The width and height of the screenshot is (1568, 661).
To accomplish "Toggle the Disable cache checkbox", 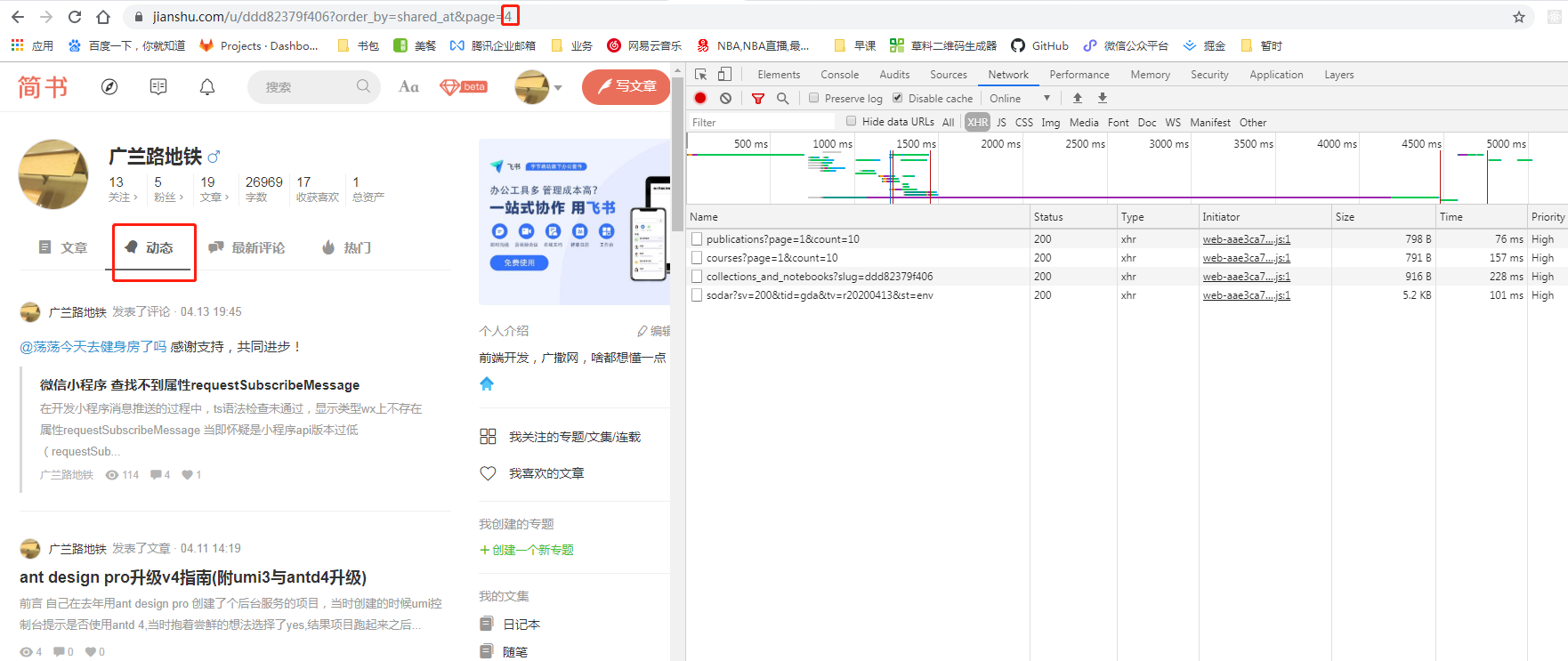I will [x=897, y=98].
